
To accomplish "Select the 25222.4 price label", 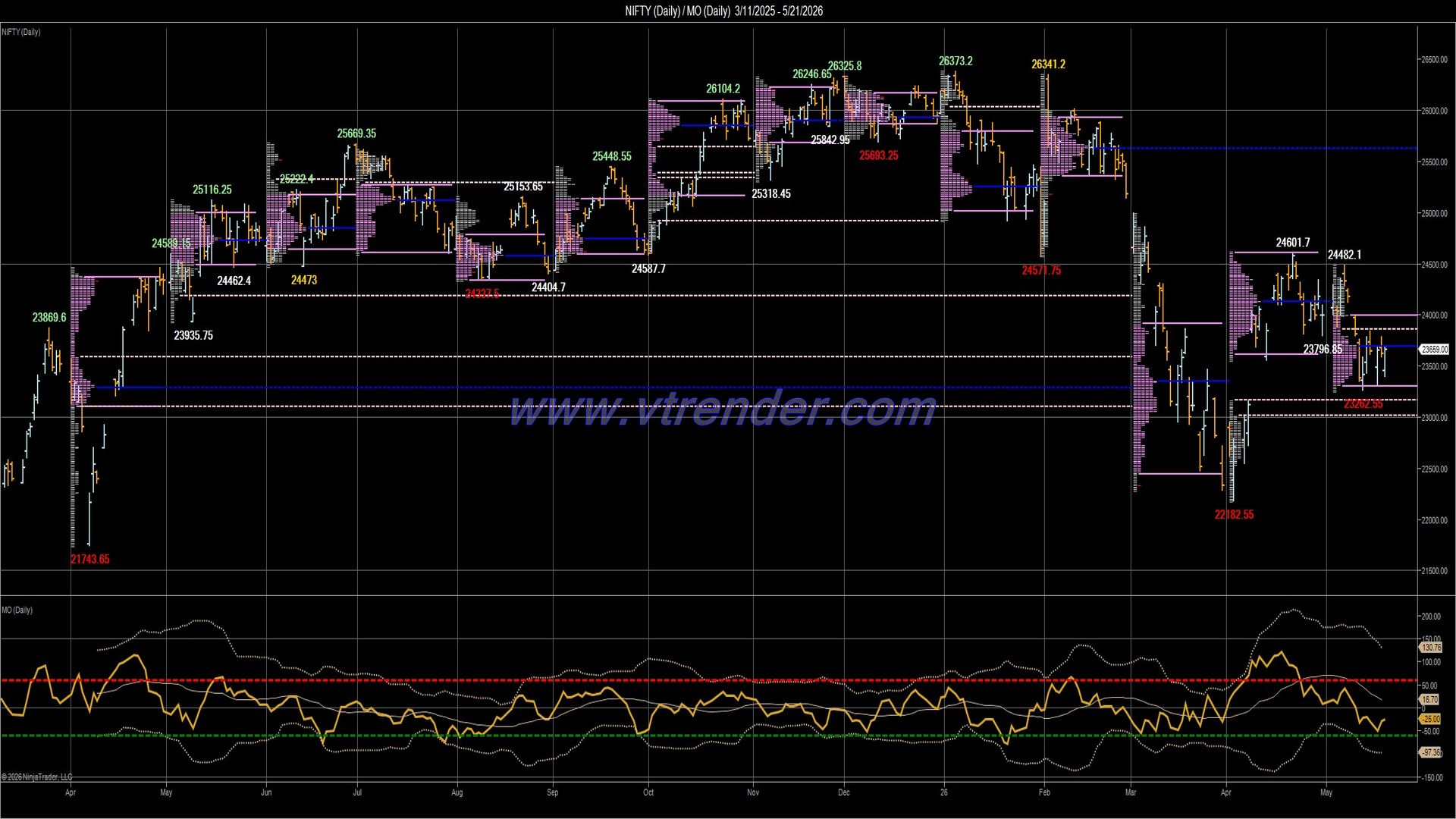I will (297, 179).
